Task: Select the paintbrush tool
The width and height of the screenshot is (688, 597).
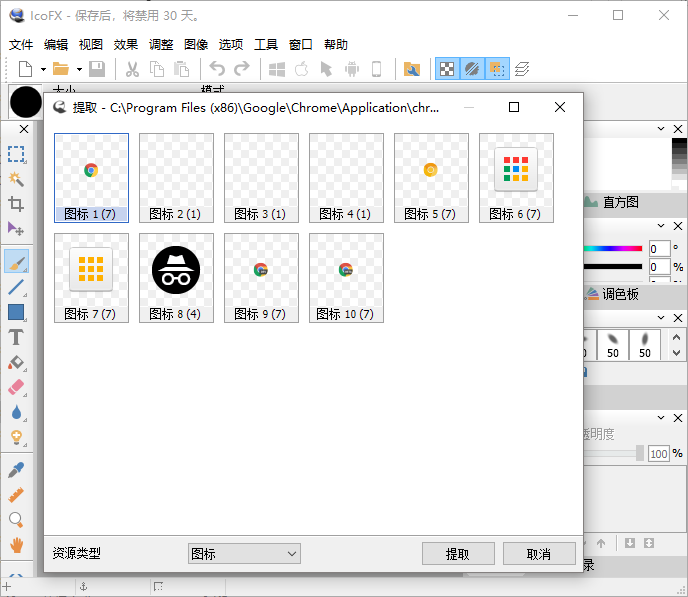Action: (16, 261)
